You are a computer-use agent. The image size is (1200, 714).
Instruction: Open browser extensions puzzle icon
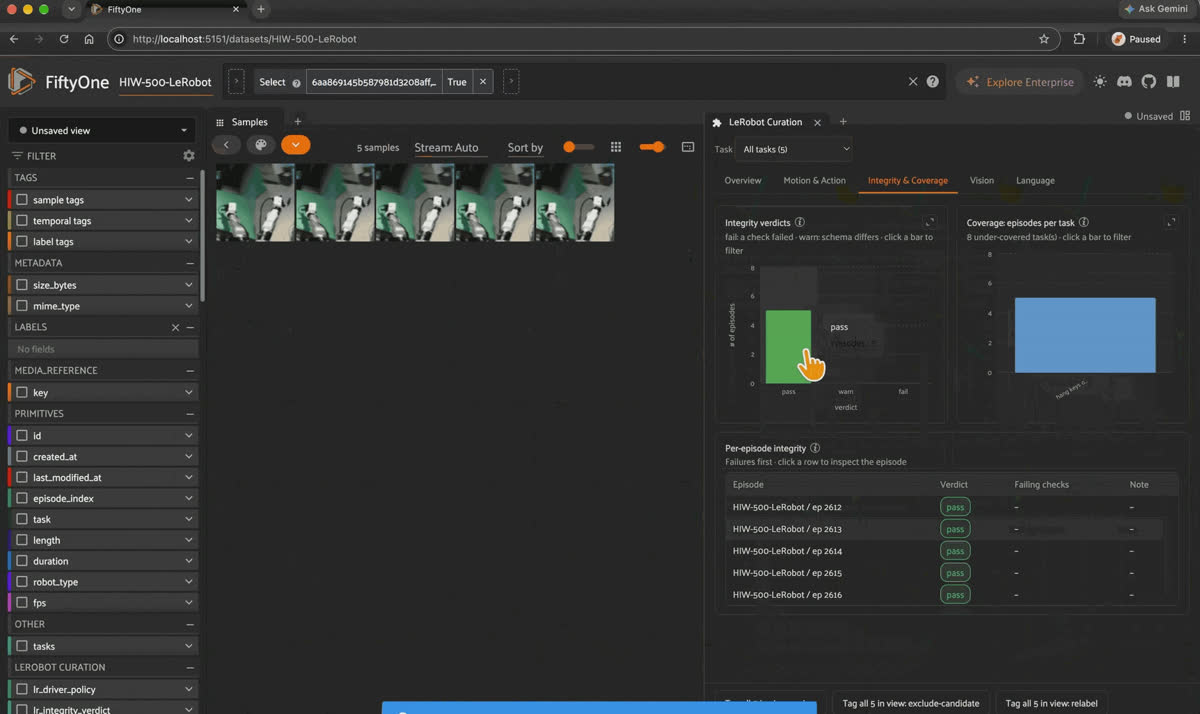pos(1079,39)
